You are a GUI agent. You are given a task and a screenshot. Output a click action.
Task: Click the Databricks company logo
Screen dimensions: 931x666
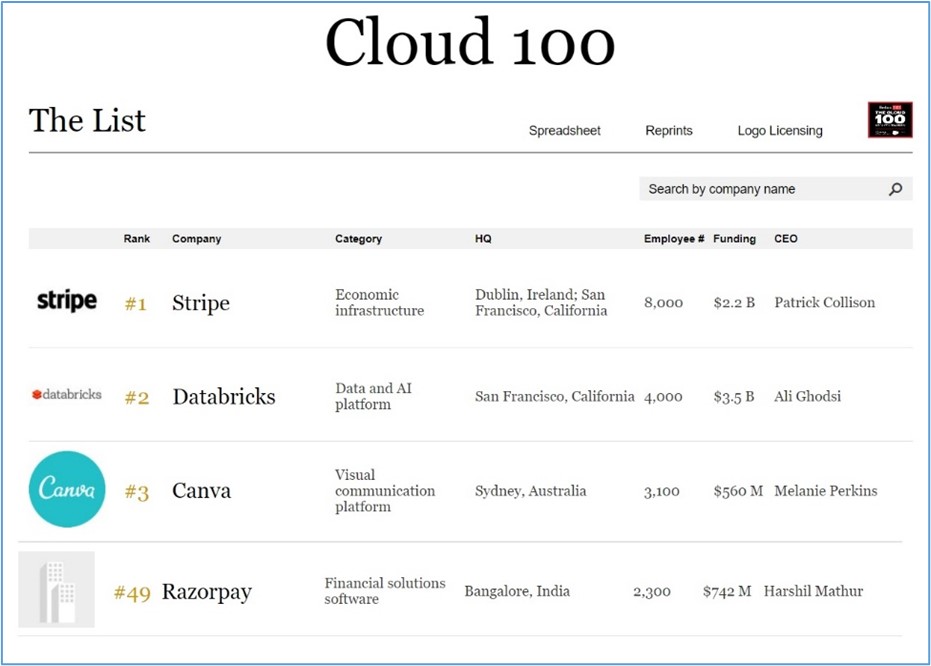coord(66,395)
